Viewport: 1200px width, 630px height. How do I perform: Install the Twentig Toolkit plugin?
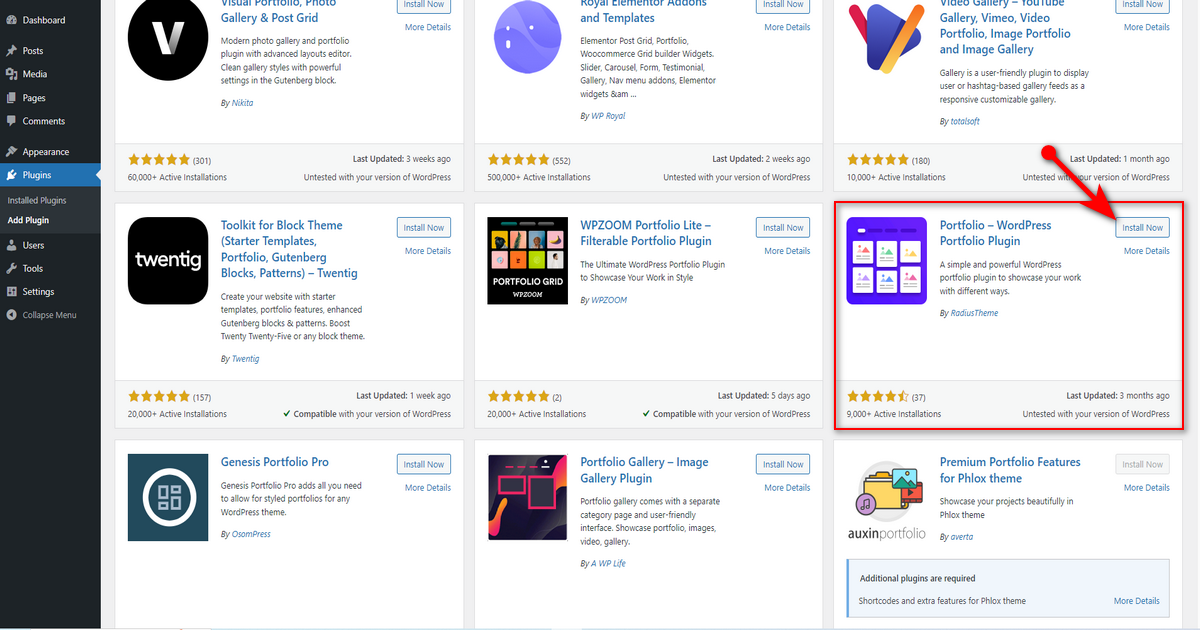tap(424, 228)
